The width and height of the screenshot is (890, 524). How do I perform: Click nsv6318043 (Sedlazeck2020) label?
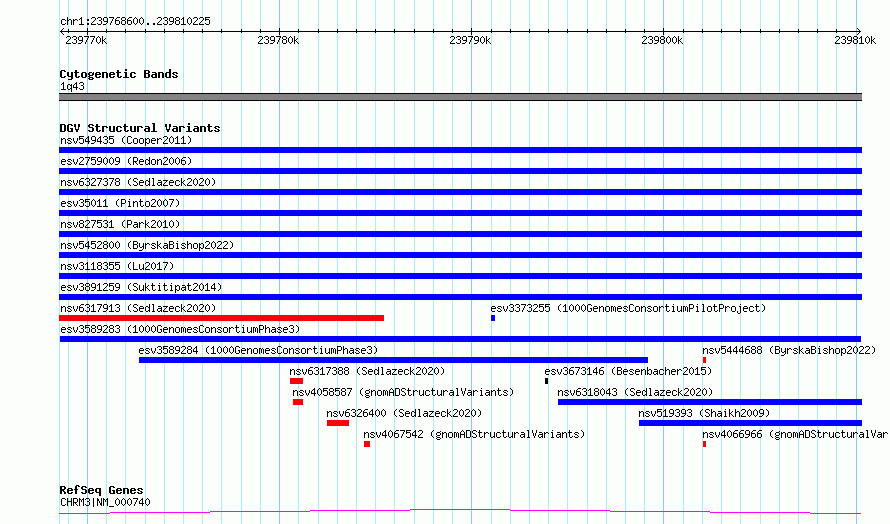point(635,392)
